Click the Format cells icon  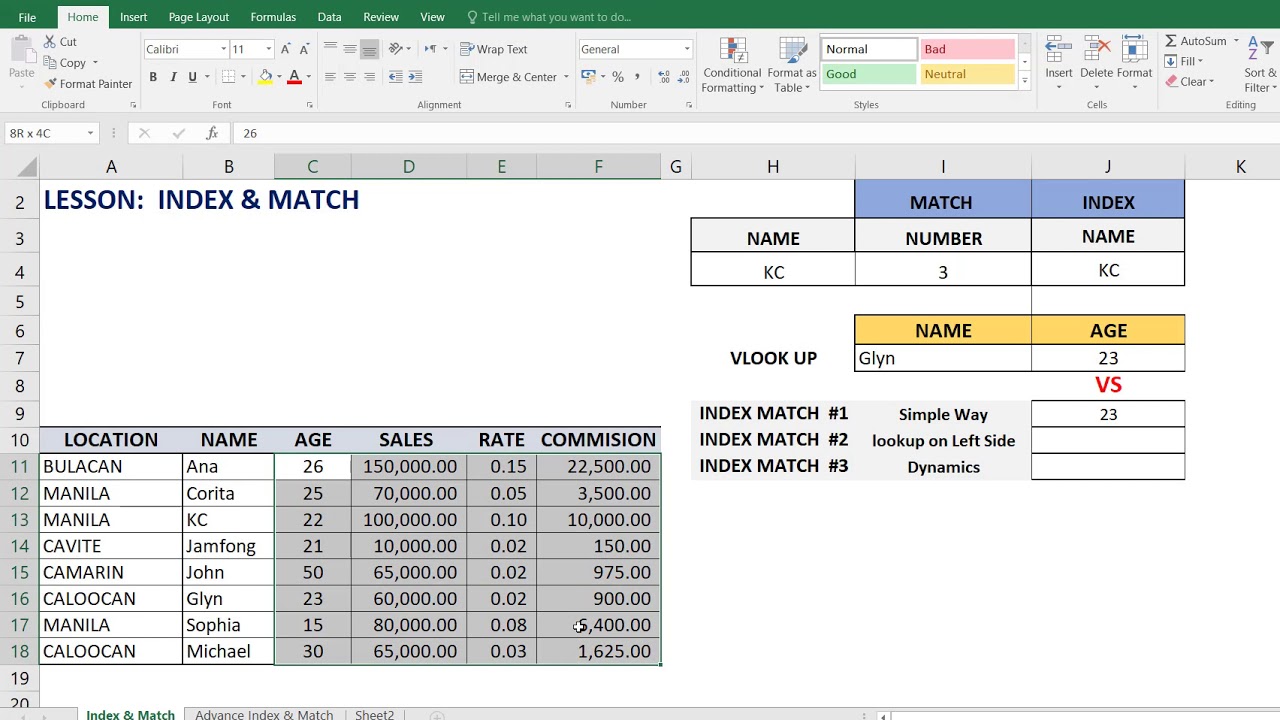tap(1134, 51)
